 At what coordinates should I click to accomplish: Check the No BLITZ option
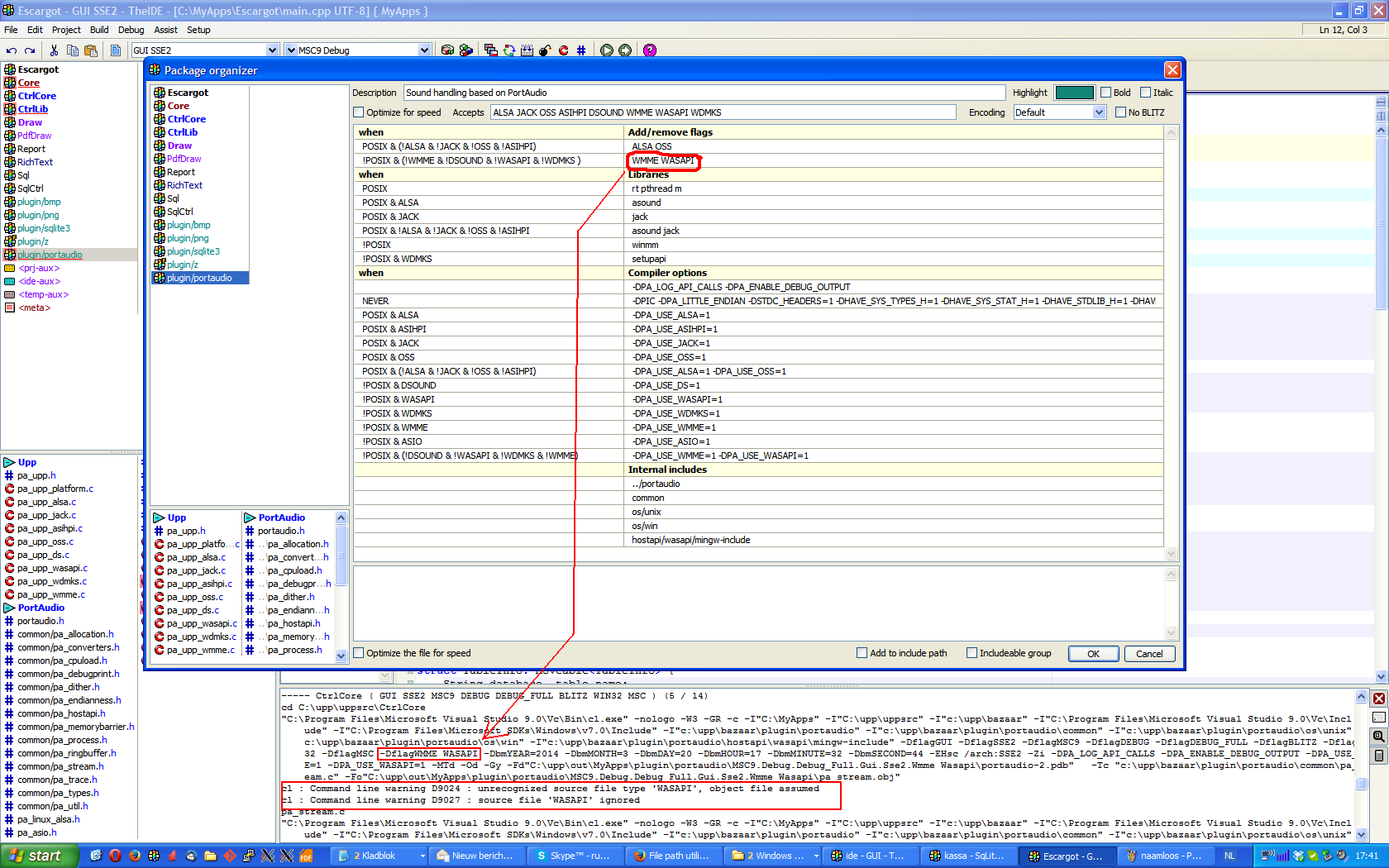pyautogui.click(x=1121, y=112)
